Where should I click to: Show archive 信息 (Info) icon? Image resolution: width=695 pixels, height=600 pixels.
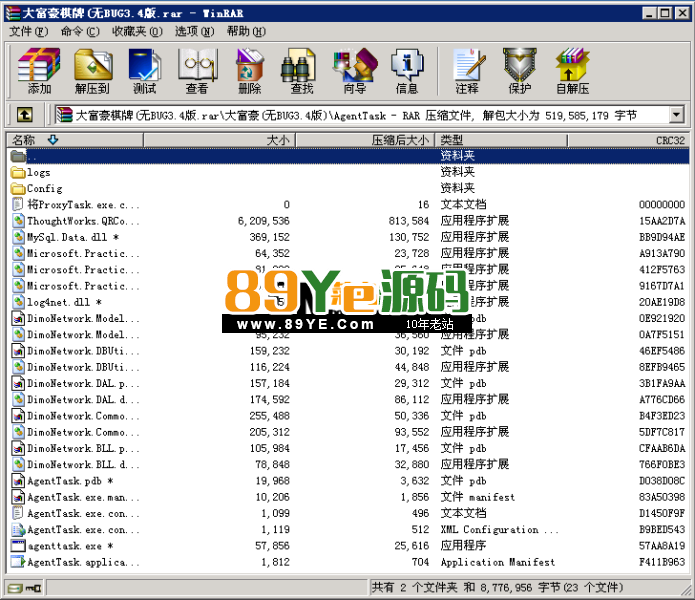pos(407,71)
